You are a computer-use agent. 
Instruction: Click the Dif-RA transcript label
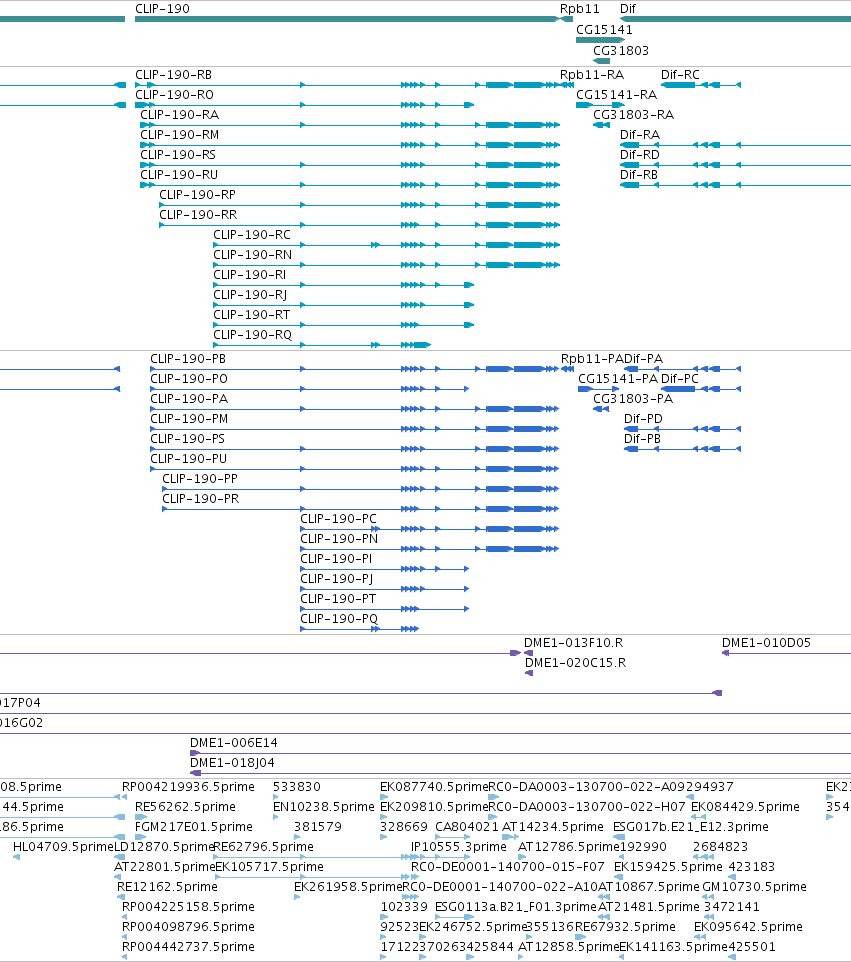pos(639,134)
